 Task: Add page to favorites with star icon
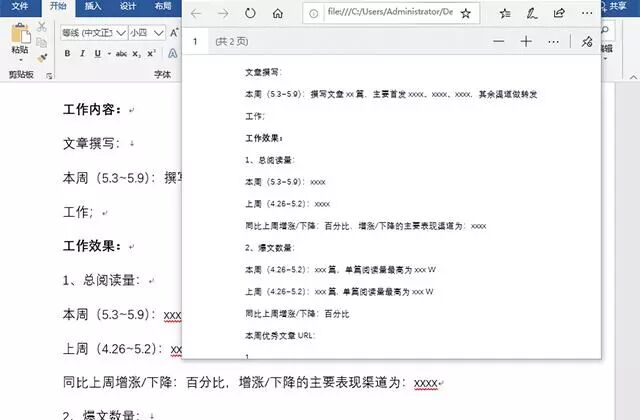(465, 13)
